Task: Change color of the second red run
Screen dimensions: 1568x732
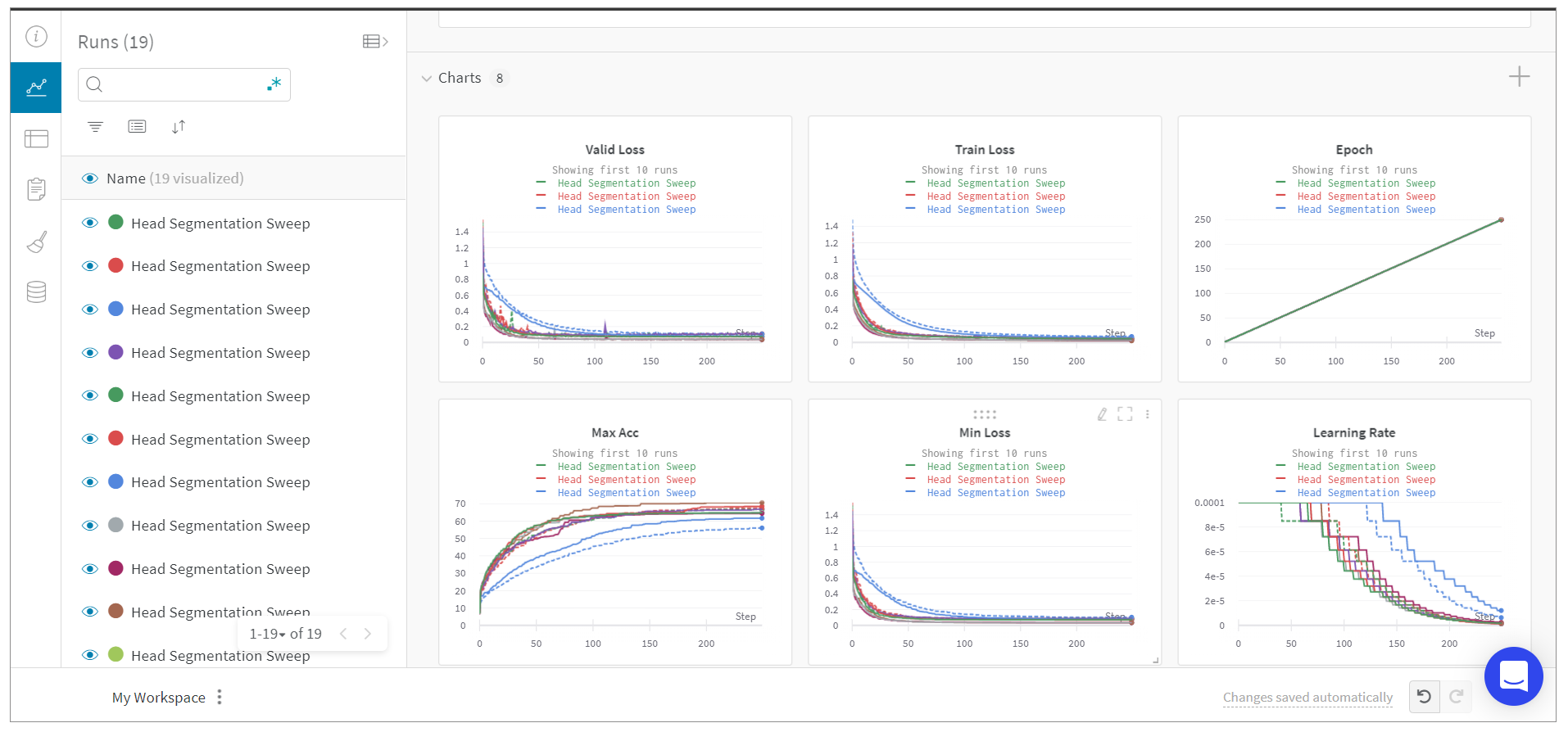Action: click(x=116, y=439)
